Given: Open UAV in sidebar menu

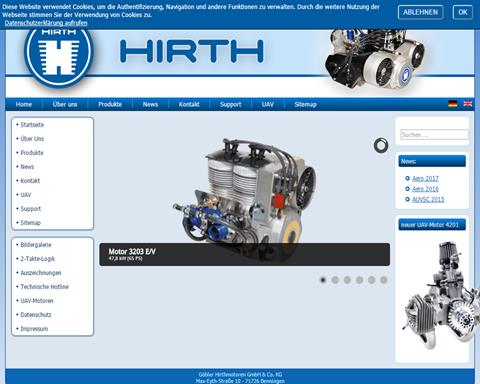Looking at the screenshot, I should click(26, 195).
